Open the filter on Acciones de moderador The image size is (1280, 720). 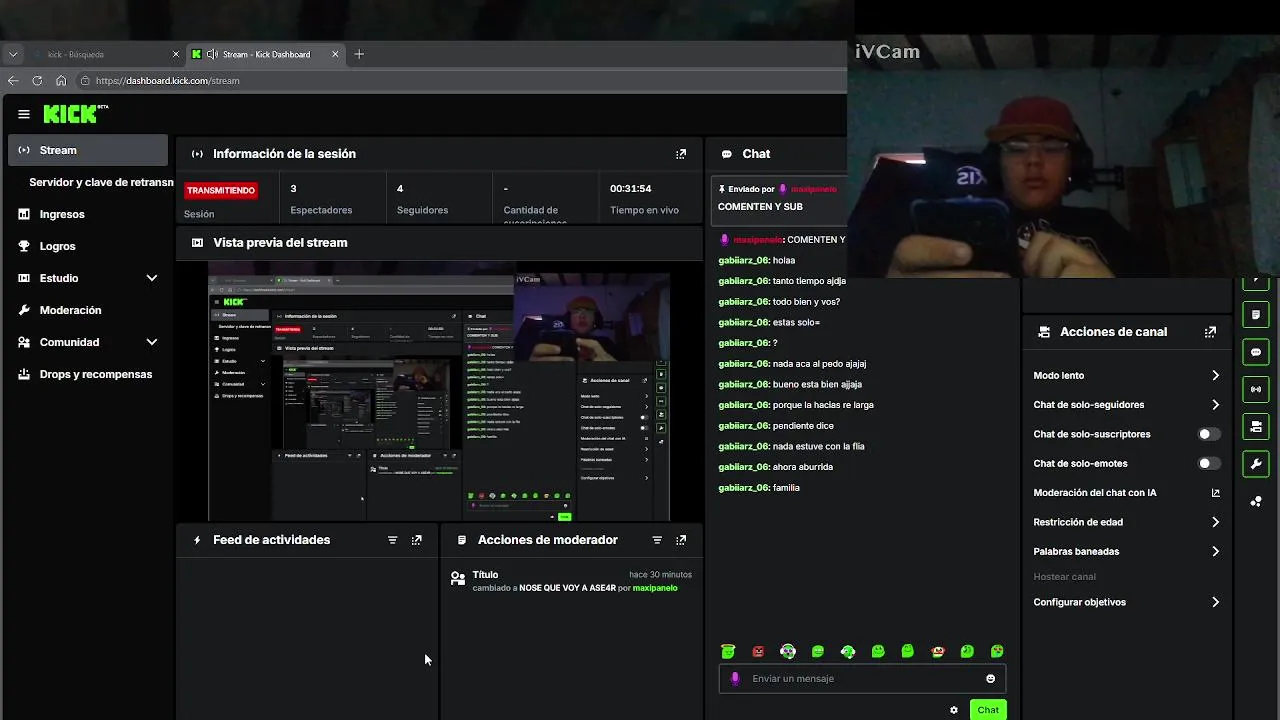(657, 540)
